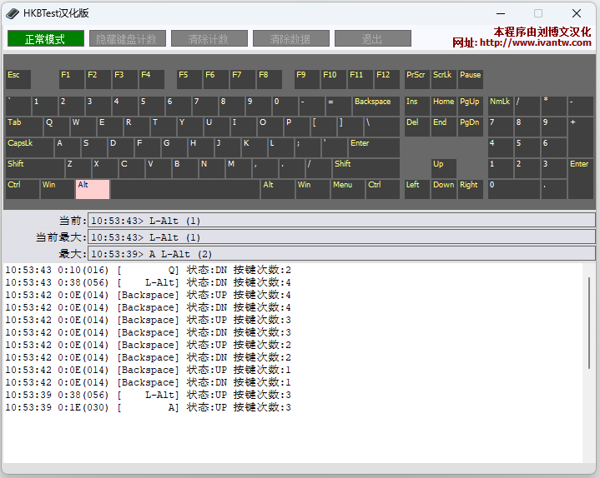Click the 清除数据 button

point(289,39)
